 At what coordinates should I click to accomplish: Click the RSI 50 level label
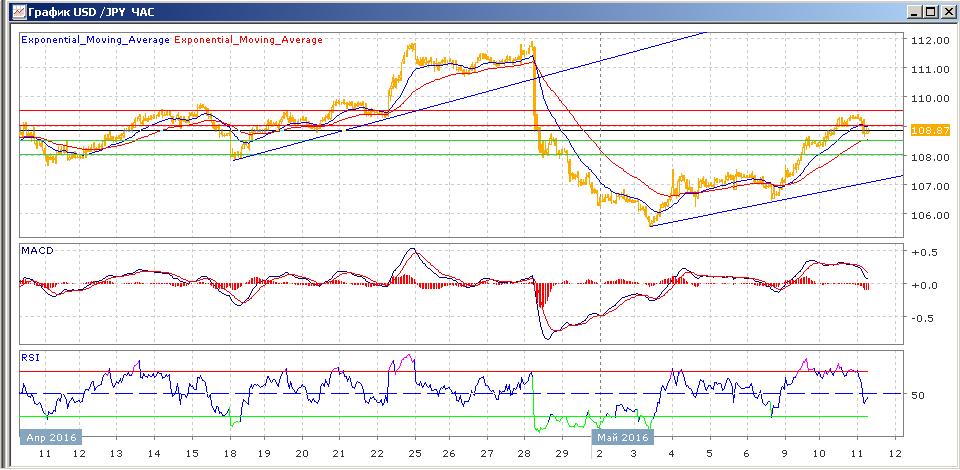pos(917,395)
